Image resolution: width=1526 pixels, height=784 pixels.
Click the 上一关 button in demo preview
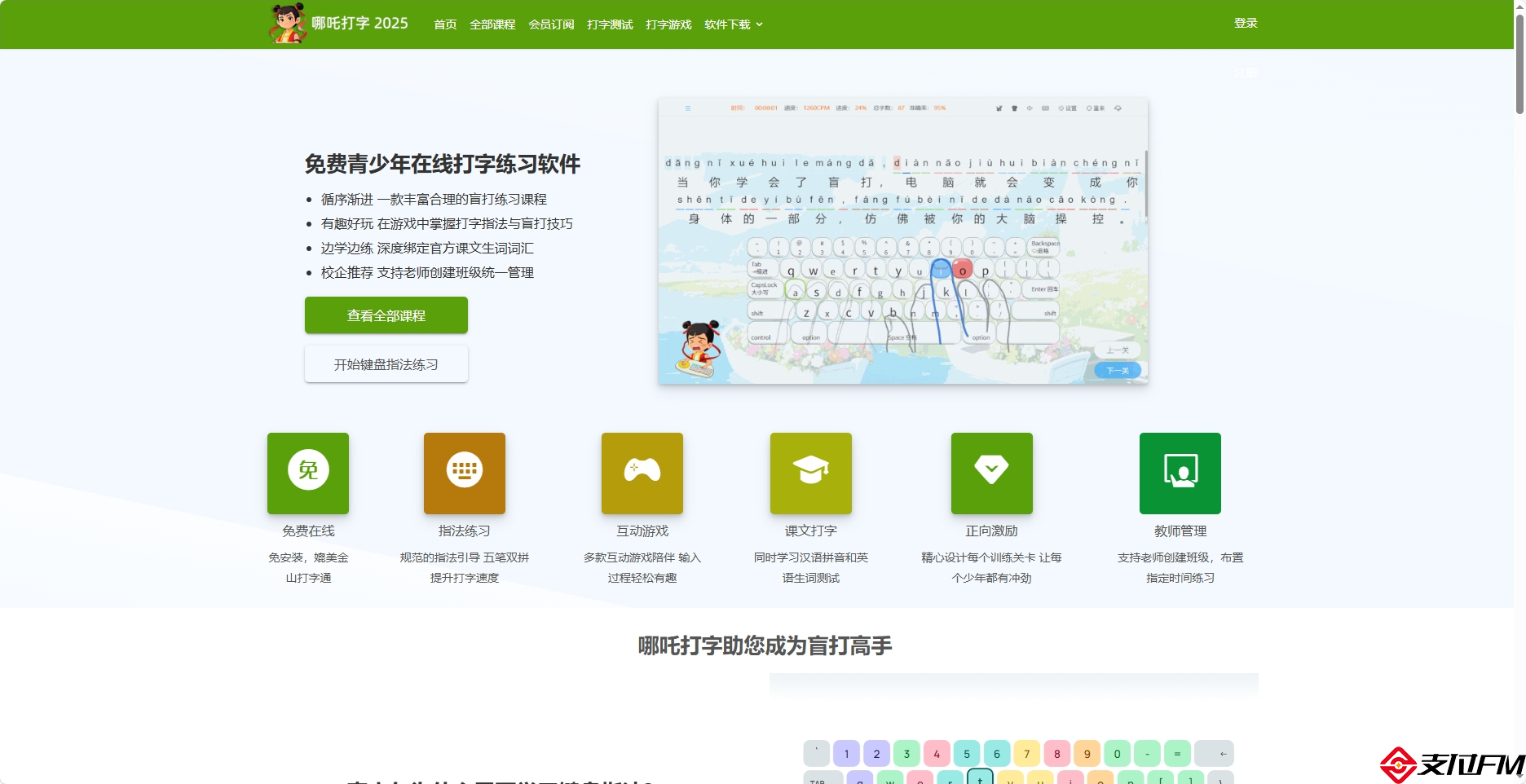(1117, 350)
